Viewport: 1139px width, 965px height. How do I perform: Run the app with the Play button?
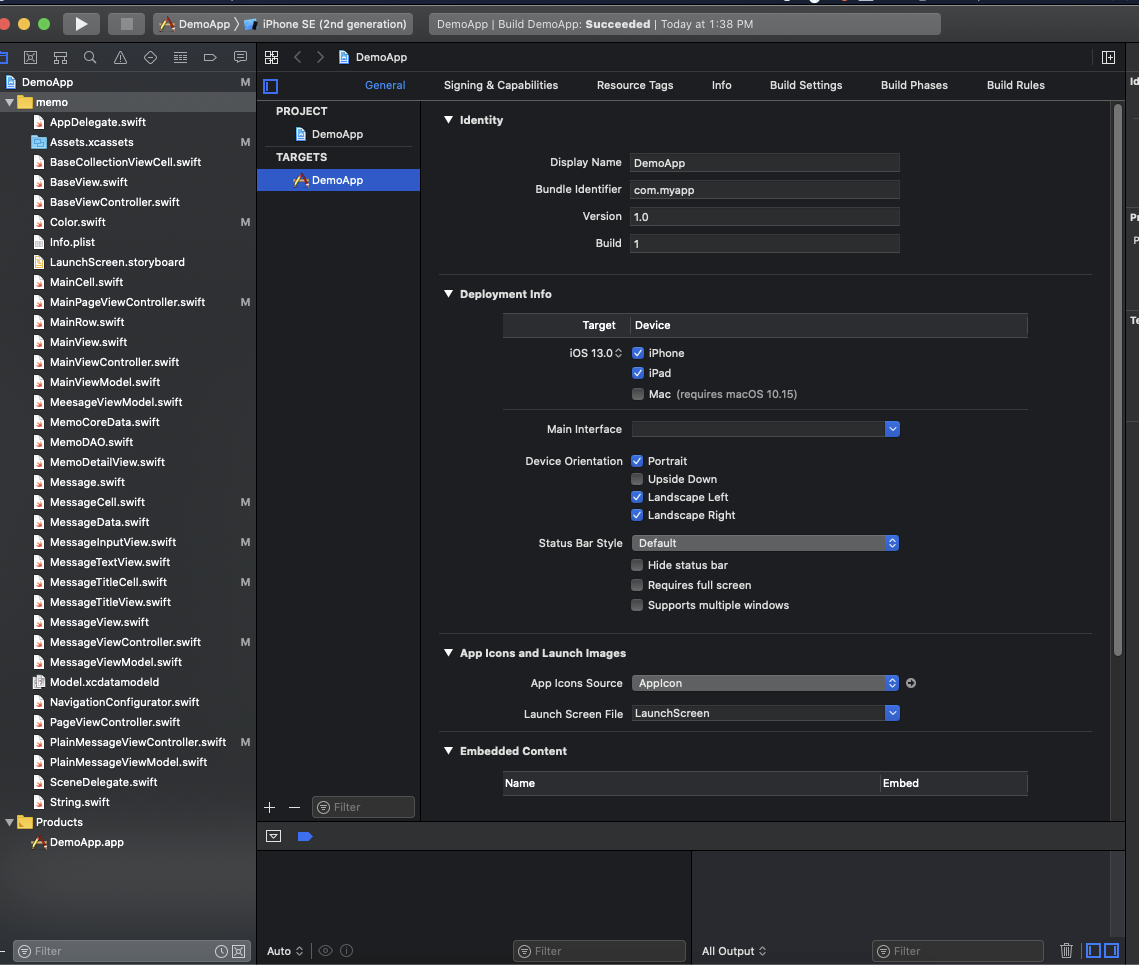pyautogui.click(x=81, y=24)
